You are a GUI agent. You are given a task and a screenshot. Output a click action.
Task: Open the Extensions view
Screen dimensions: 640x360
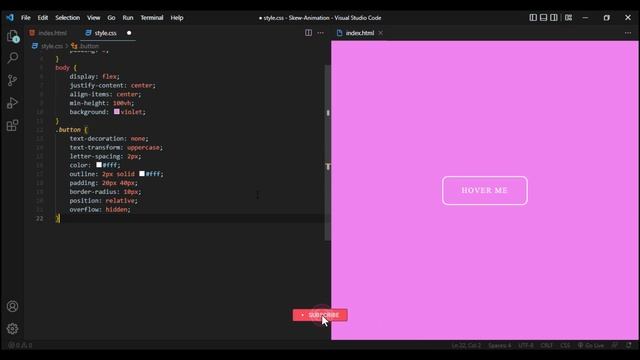pos(13,125)
